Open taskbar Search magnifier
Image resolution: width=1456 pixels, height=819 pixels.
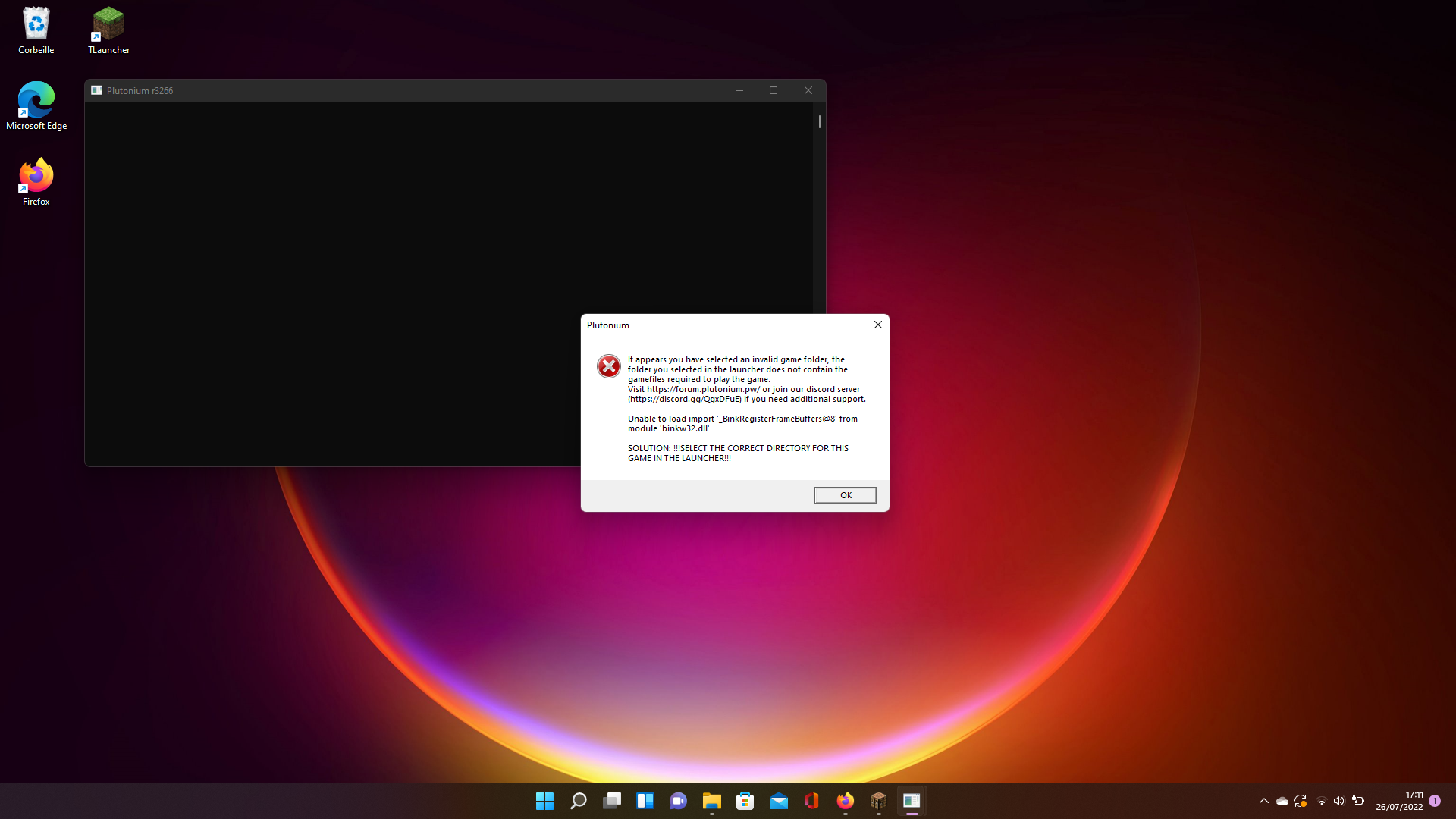(578, 801)
